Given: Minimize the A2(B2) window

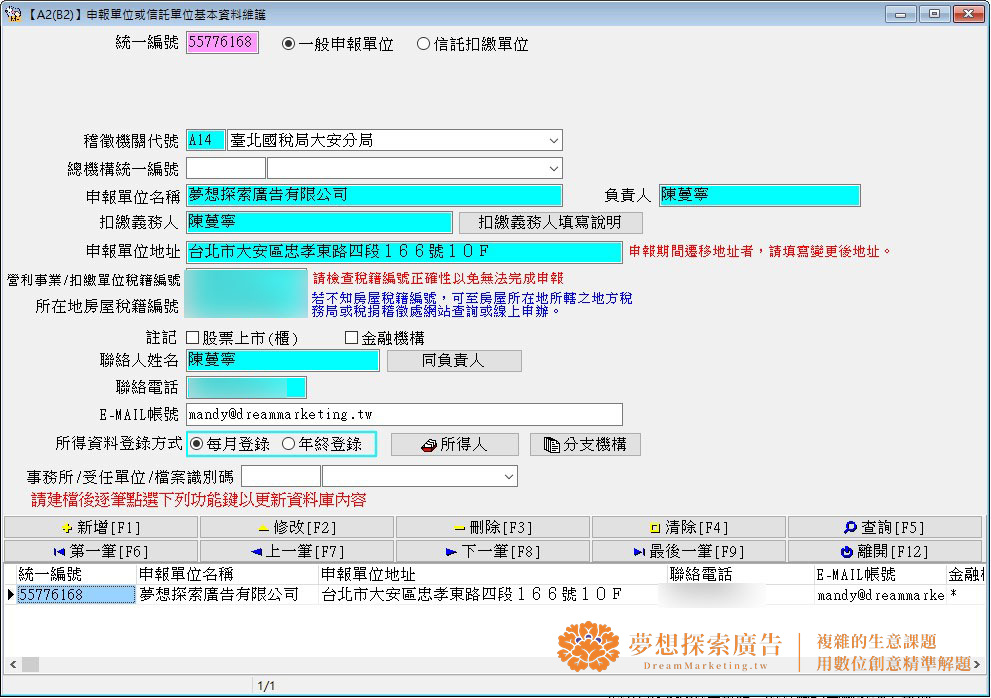Looking at the screenshot, I should pos(901,14).
